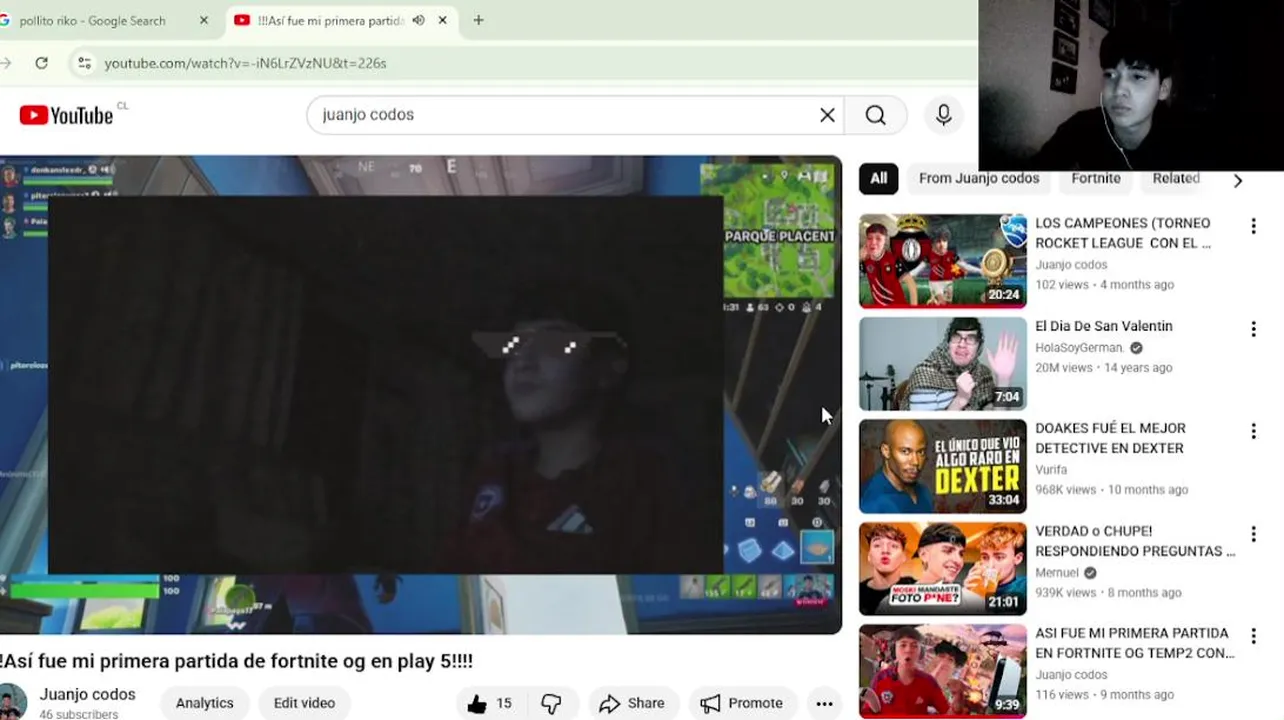Click the Juanjo codos channel avatar
The width and height of the screenshot is (1284, 720).
click(12, 702)
